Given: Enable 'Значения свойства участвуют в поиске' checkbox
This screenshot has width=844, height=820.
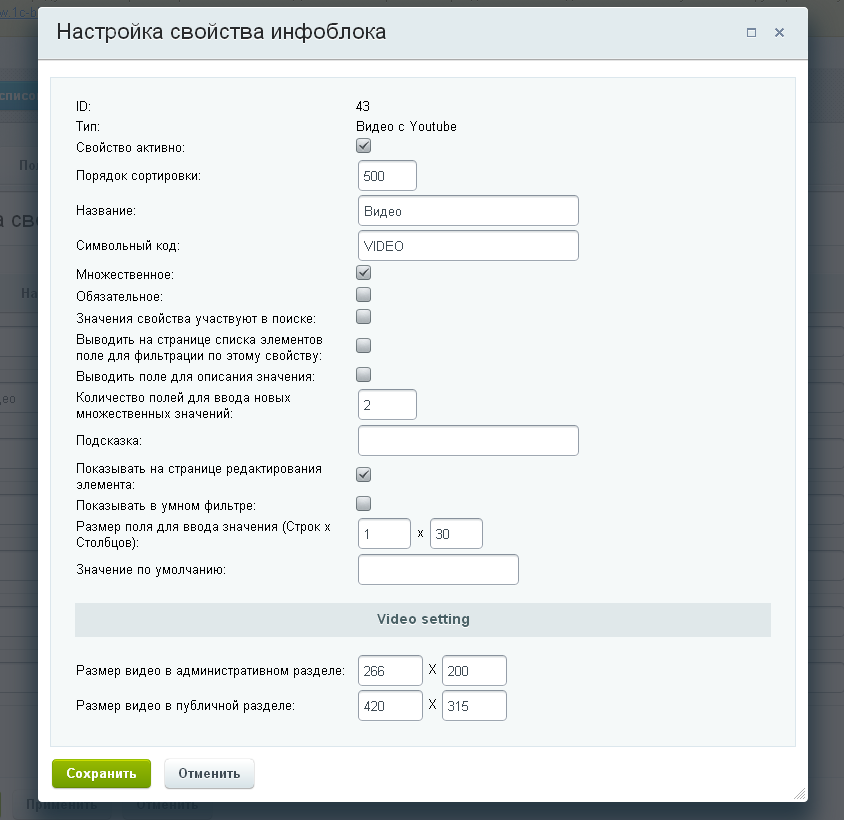Looking at the screenshot, I should pyautogui.click(x=364, y=317).
